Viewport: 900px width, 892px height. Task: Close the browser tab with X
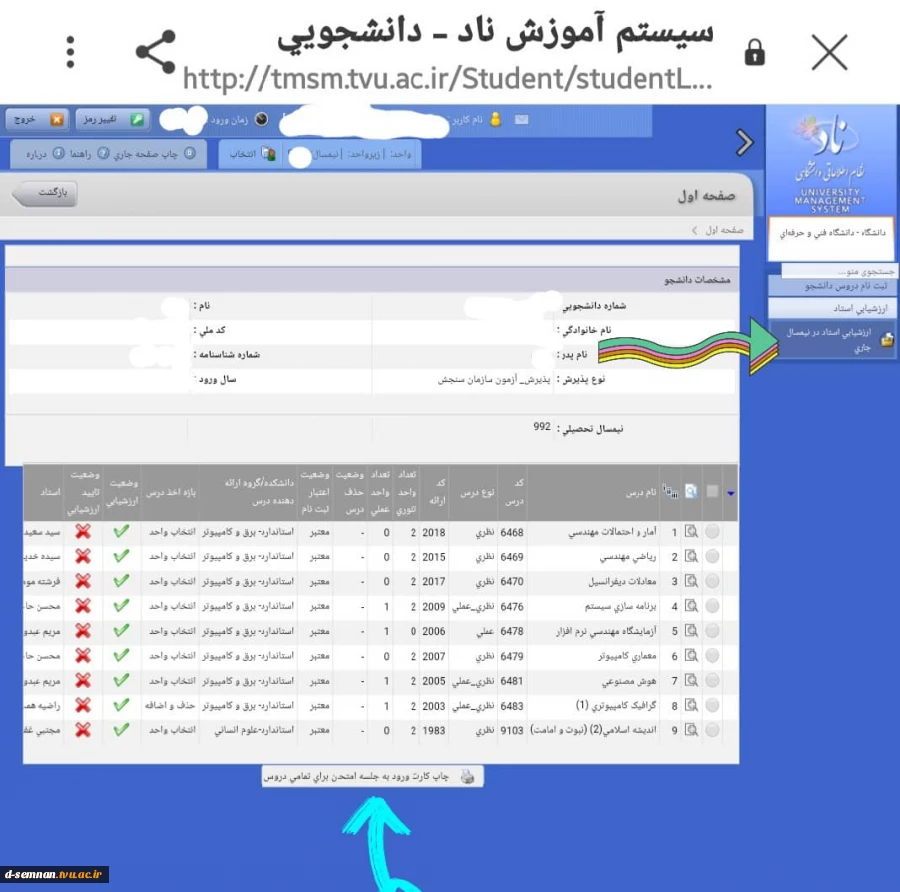[829, 52]
